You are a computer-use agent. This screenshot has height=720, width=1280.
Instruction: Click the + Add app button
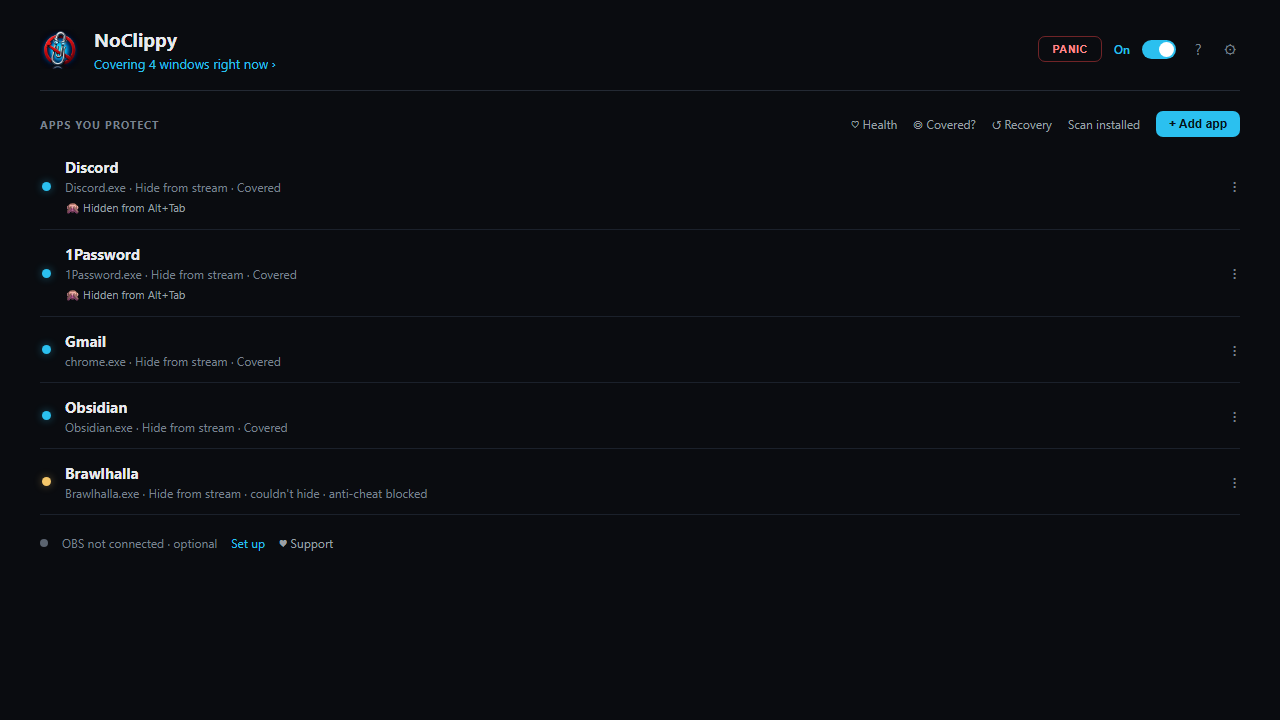[1198, 124]
